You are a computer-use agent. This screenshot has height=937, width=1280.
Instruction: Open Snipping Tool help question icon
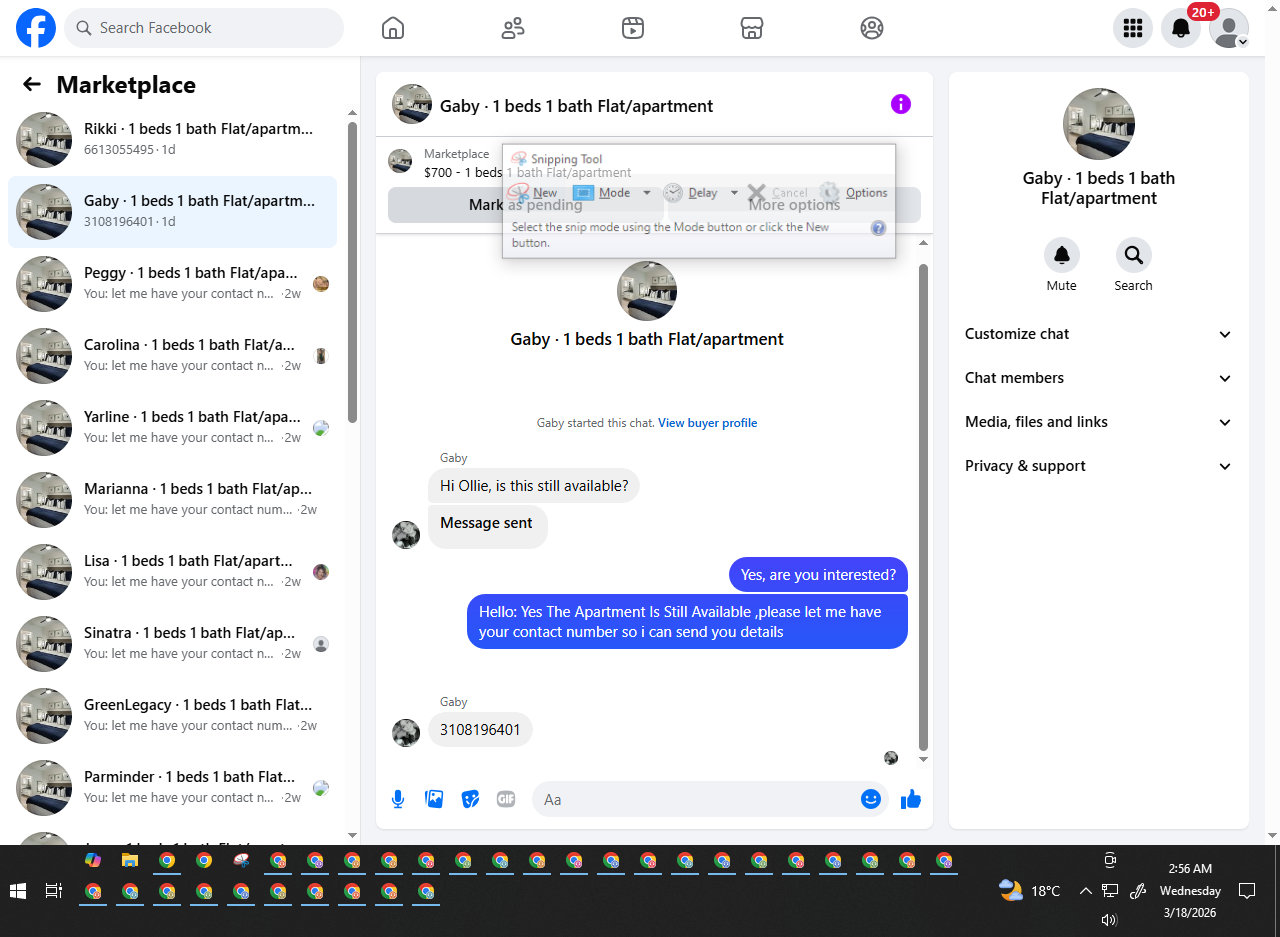878,228
